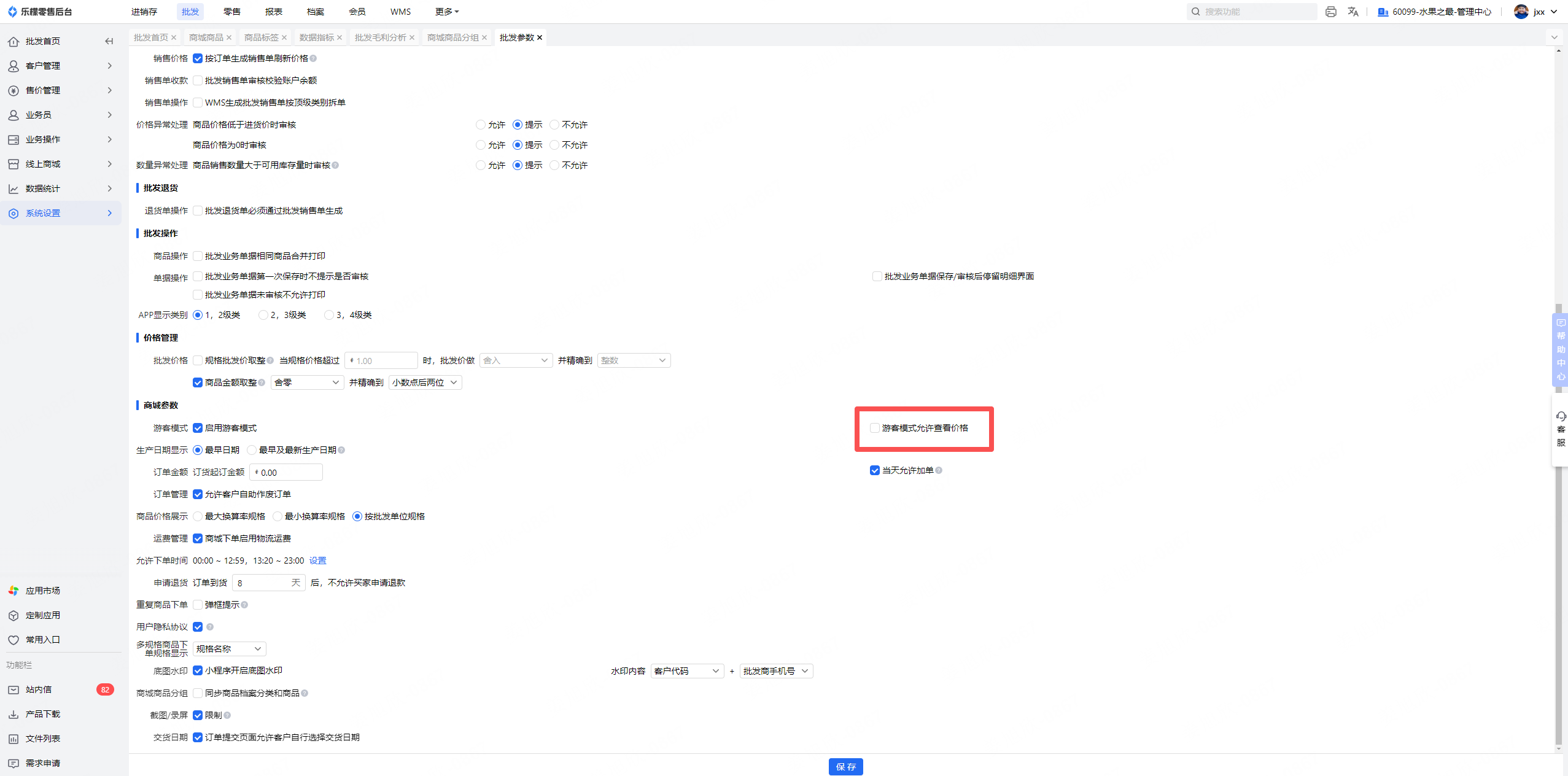Viewport: 1568px width, 776px height.
Task: Switch to 批发毛利分析 tab
Action: [380, 37]
